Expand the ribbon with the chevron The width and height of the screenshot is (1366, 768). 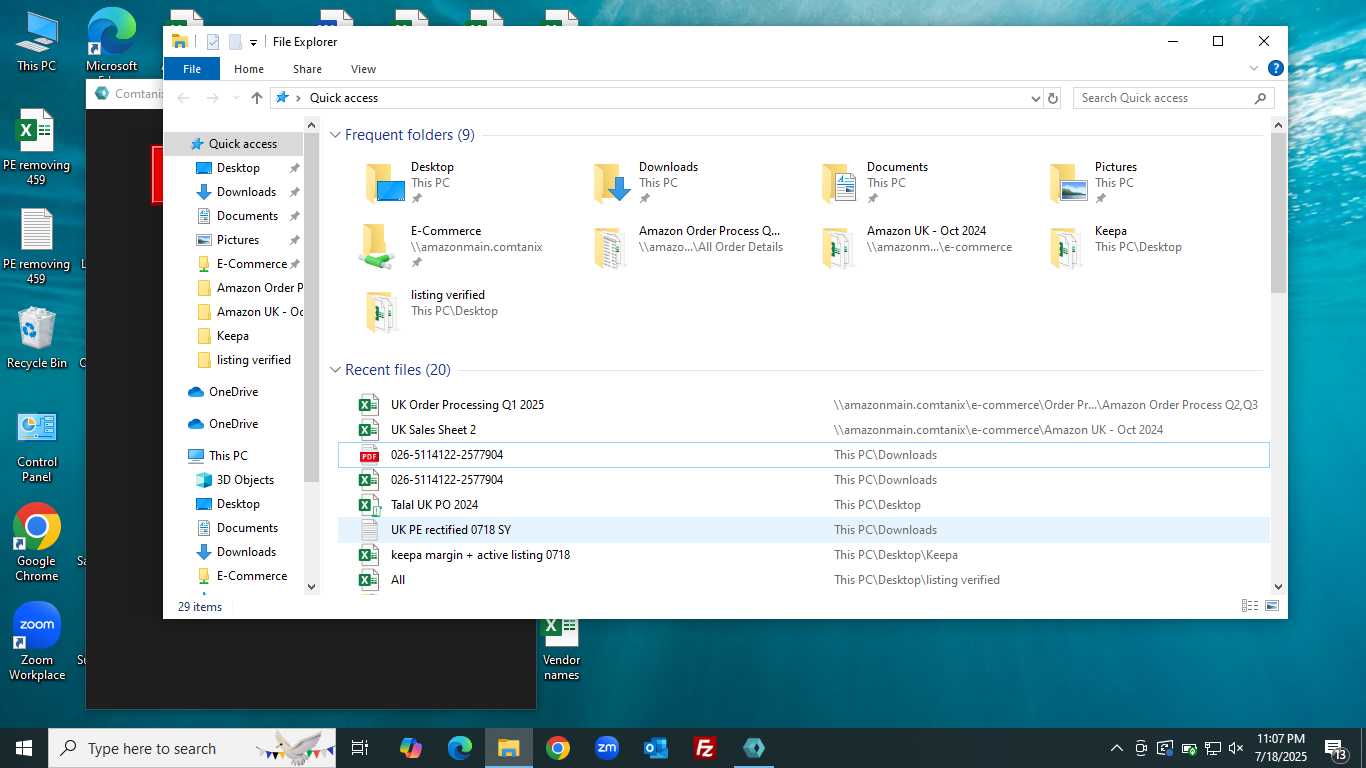click(x=1254, y=69)
